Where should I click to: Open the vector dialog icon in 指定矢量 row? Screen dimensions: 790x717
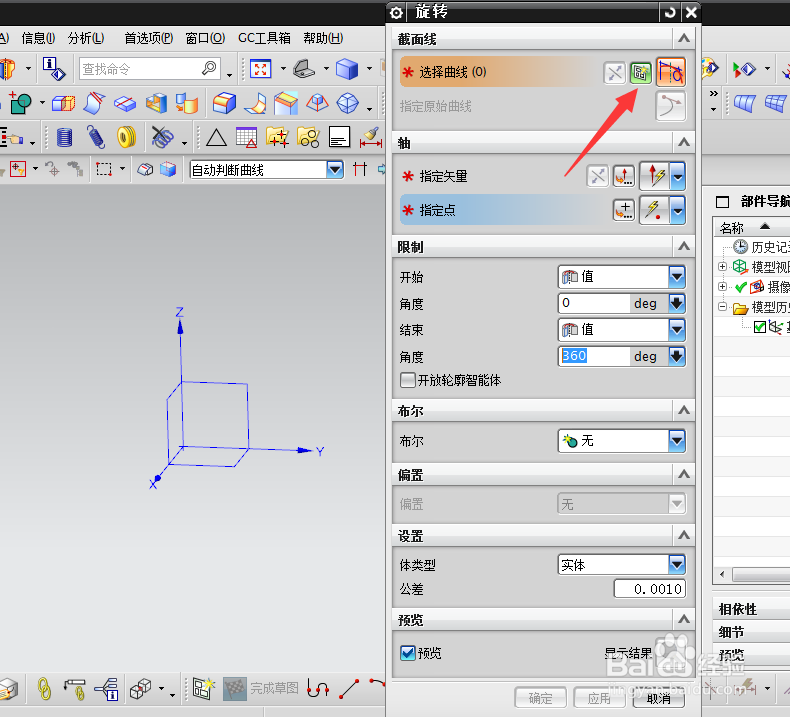[x=624, y=176]
